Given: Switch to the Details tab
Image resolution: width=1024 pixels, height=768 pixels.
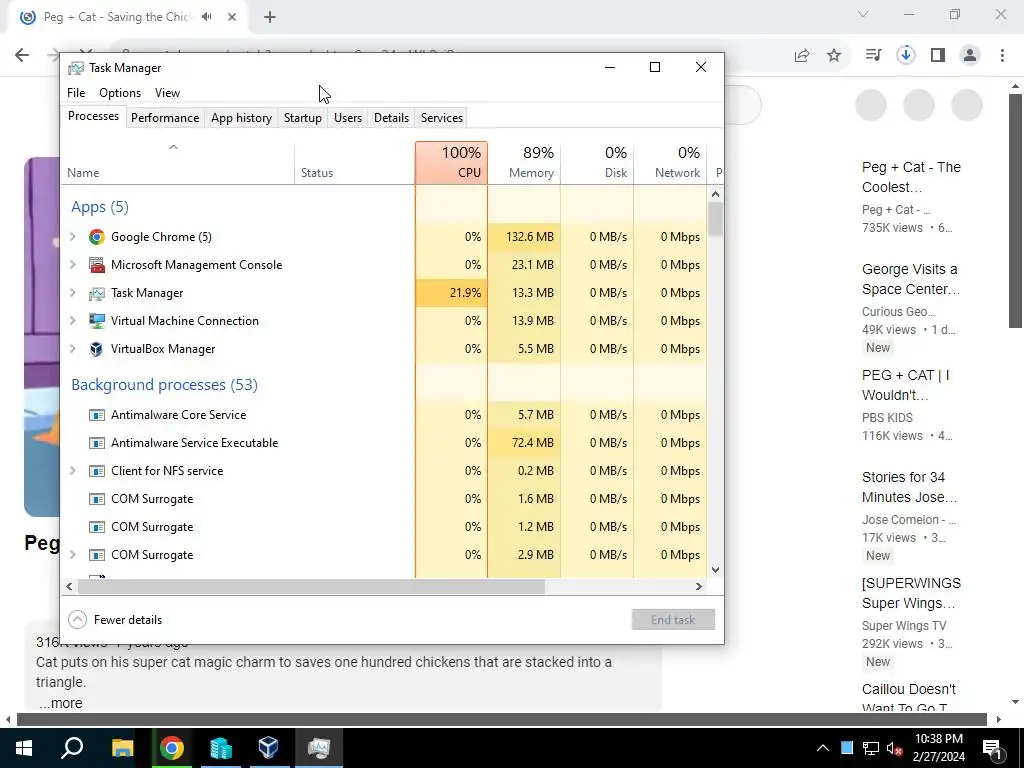Looking at the screenshot, I should [391, 118].
